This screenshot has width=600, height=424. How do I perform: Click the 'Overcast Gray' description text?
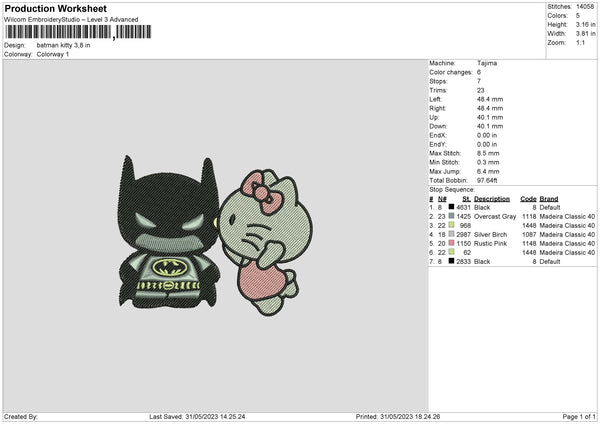point(495,217)
